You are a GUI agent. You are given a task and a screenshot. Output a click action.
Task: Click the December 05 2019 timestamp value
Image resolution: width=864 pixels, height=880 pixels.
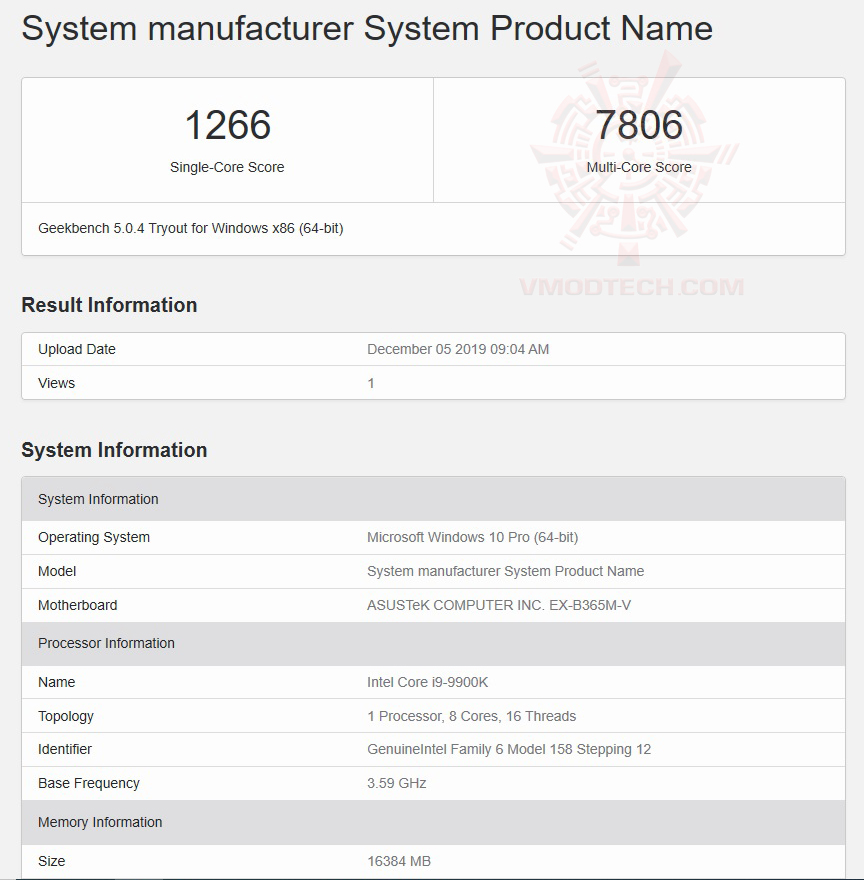pos(456,349)
